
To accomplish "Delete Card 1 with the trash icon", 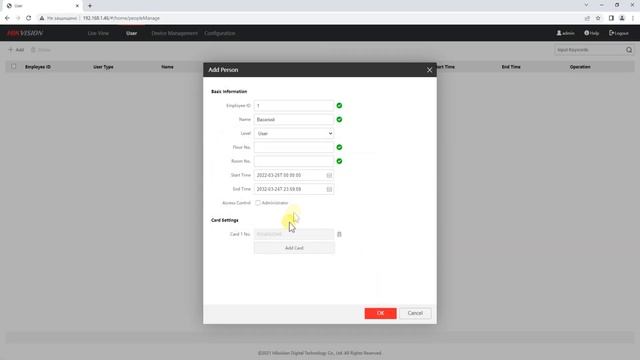I will point(339,234).
